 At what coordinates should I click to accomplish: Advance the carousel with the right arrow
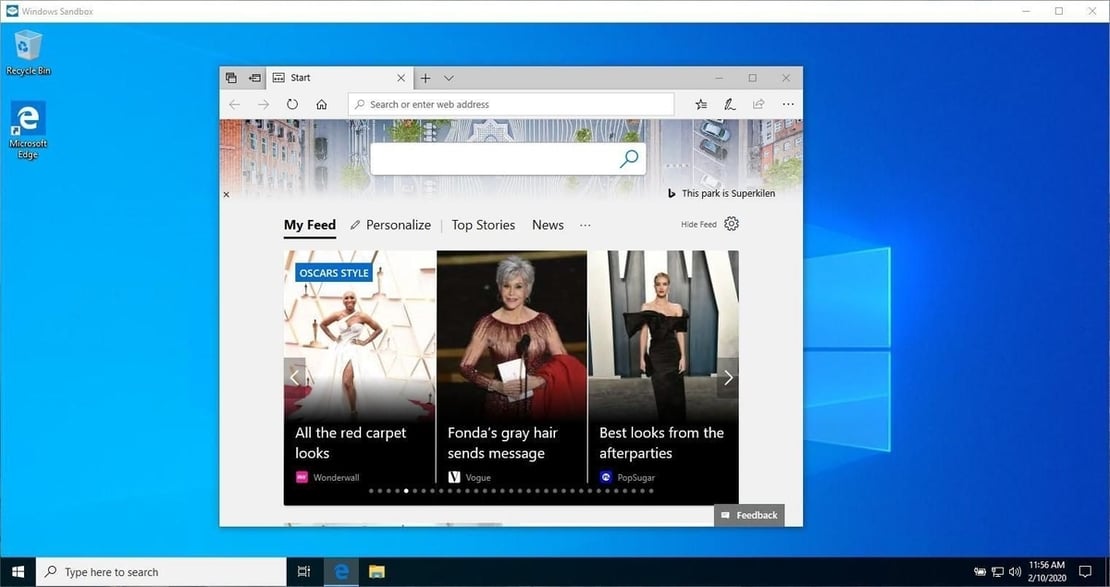728,377
